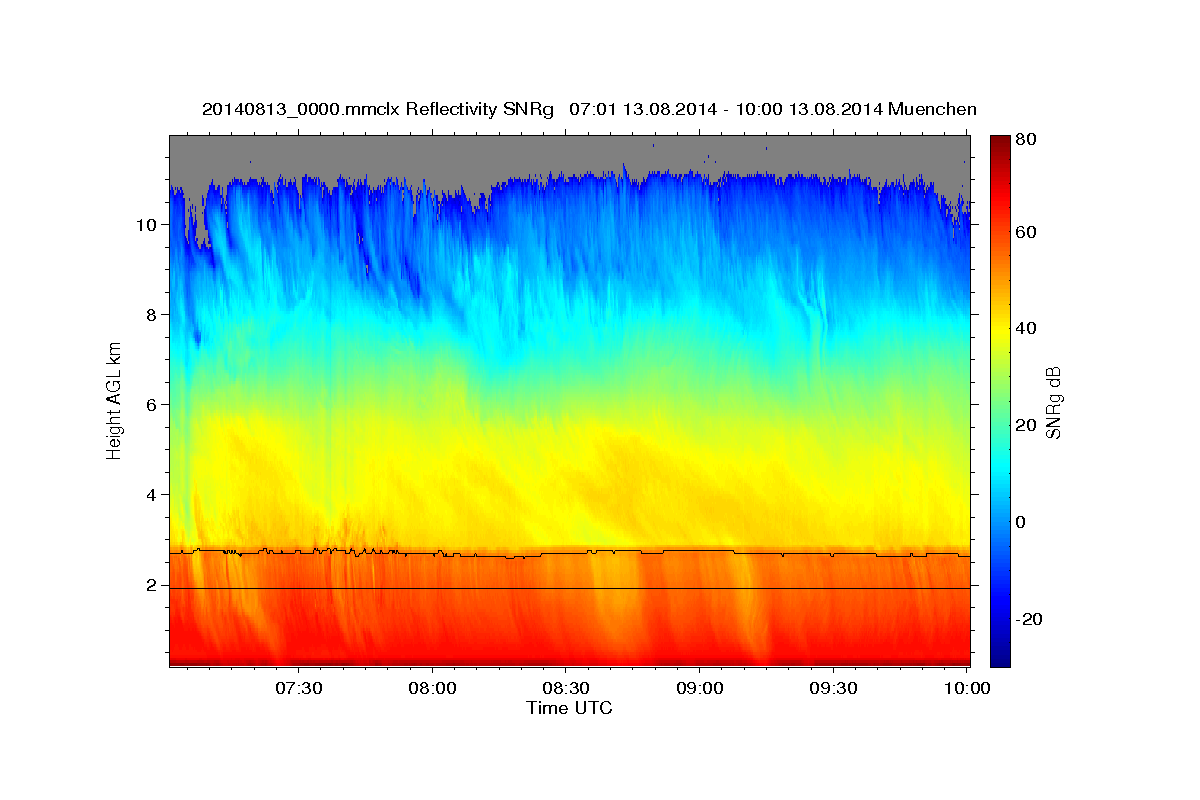The width and height of the screenshot is (1200, 800).
Task: Click the 08:00 time tick label
Action: [433, 688]
